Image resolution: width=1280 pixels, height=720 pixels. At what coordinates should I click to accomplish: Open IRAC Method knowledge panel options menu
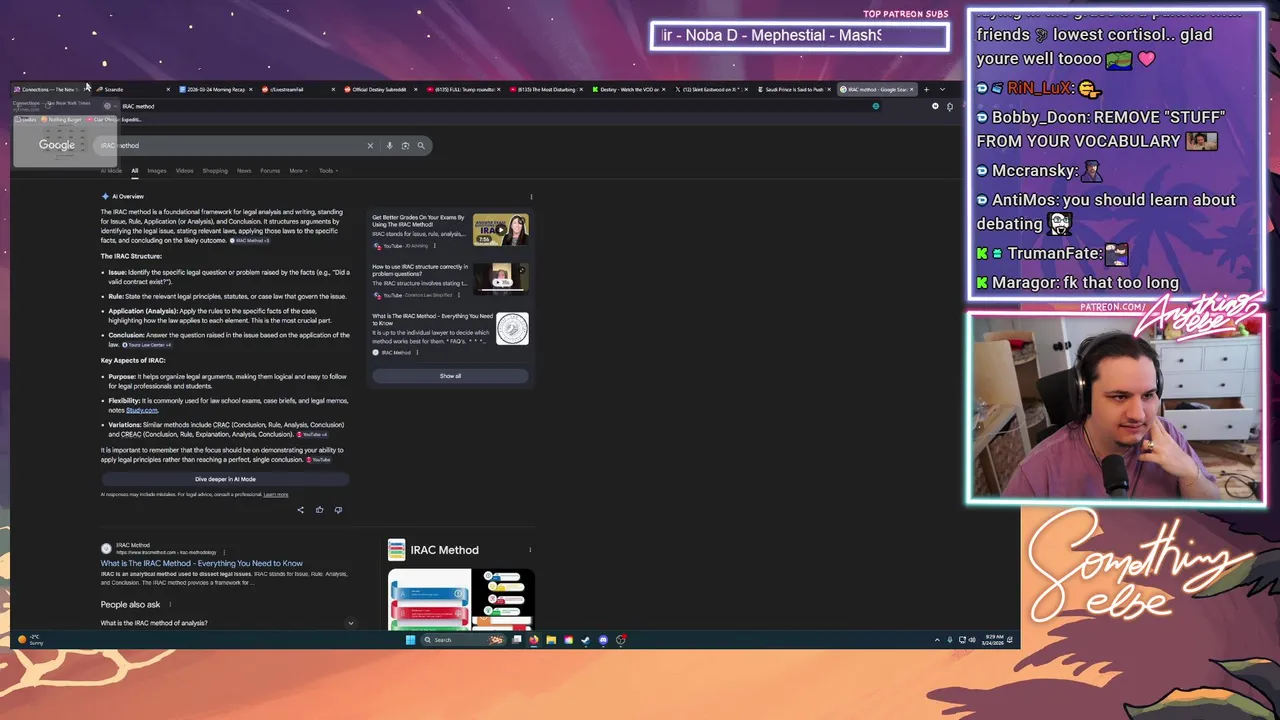tap(530, 550)
